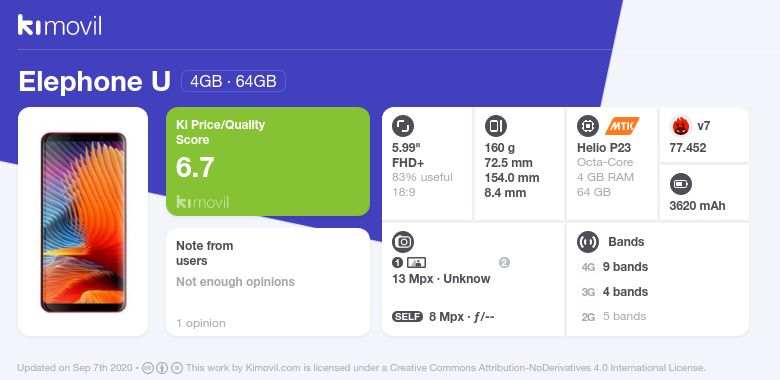
Task: Click the green Ki Price/Quality Score card
Action: (x=268, y=162)
